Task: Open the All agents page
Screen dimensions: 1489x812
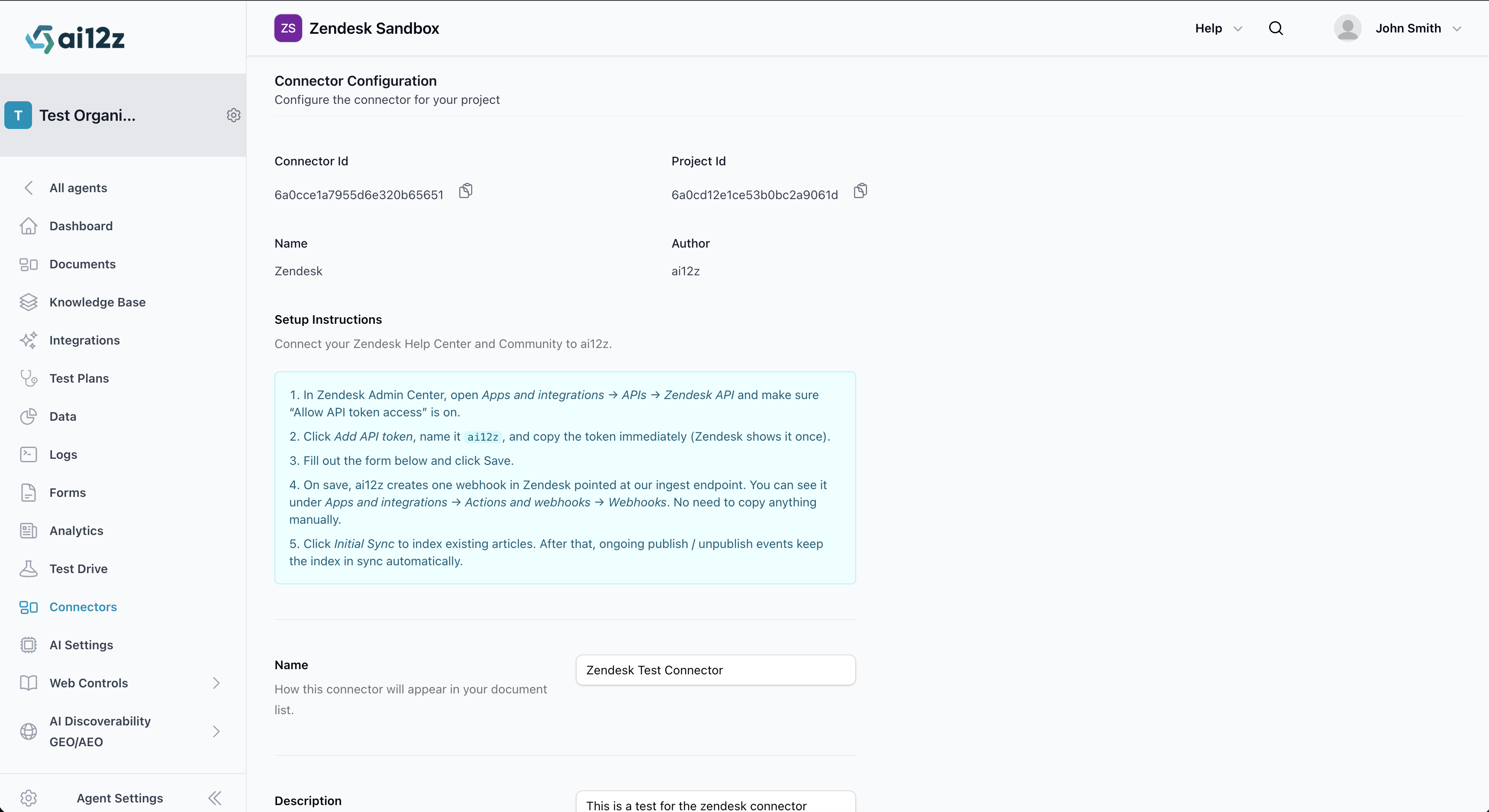Action: [78, 188]
